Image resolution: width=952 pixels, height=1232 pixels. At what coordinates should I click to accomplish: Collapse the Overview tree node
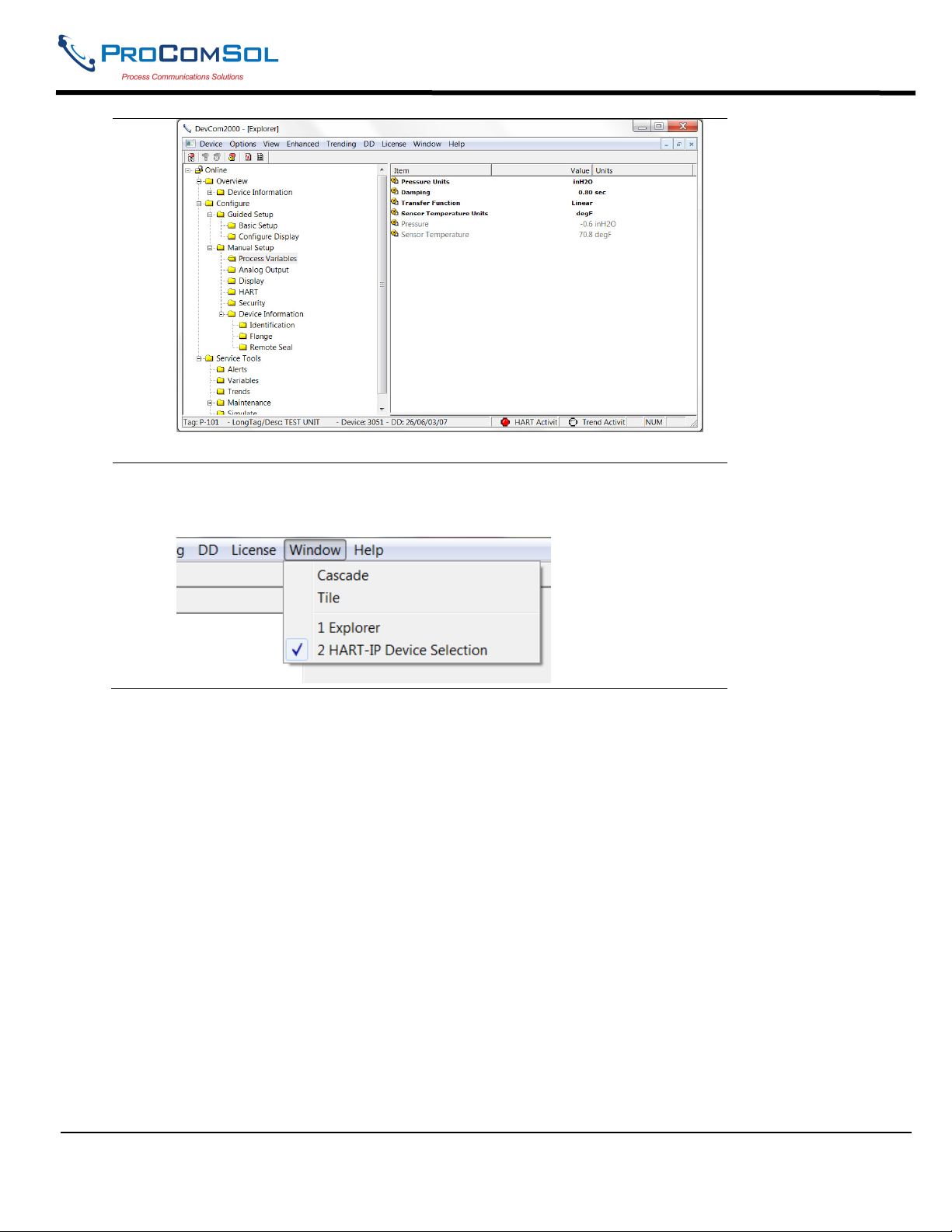coord(199,181)
